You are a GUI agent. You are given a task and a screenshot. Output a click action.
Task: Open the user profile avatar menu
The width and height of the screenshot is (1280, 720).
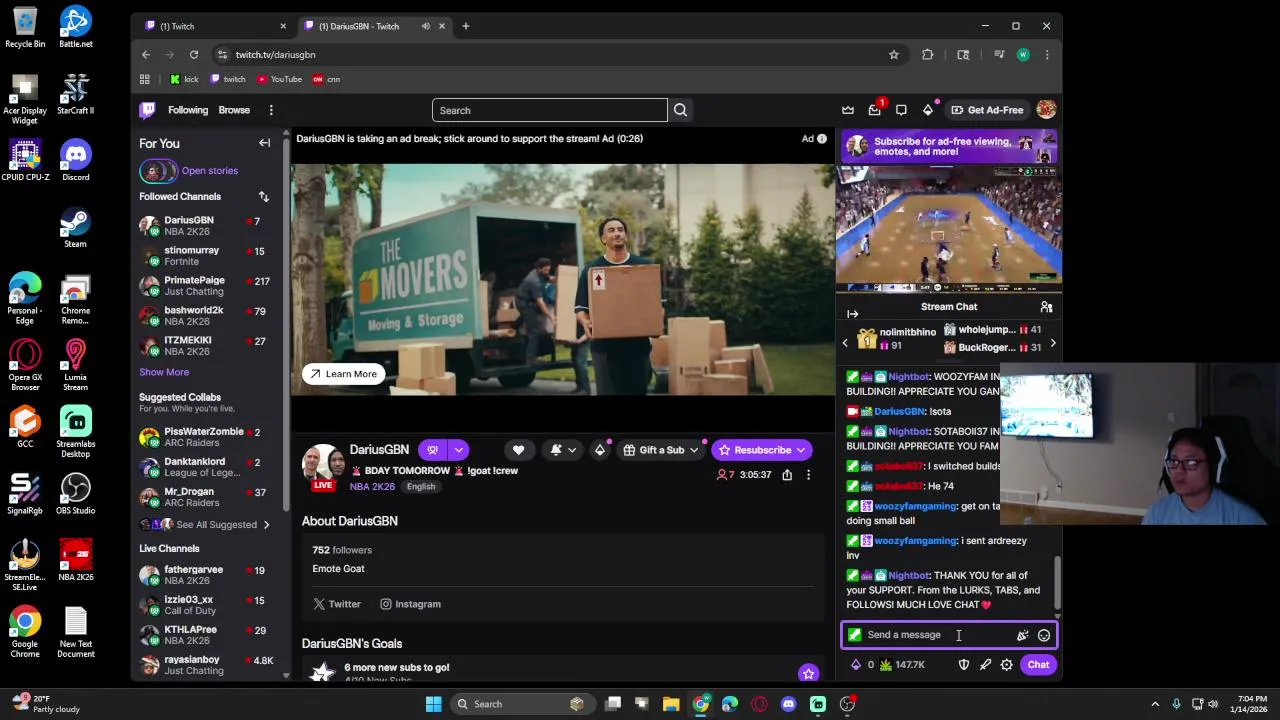point(1046,110)
